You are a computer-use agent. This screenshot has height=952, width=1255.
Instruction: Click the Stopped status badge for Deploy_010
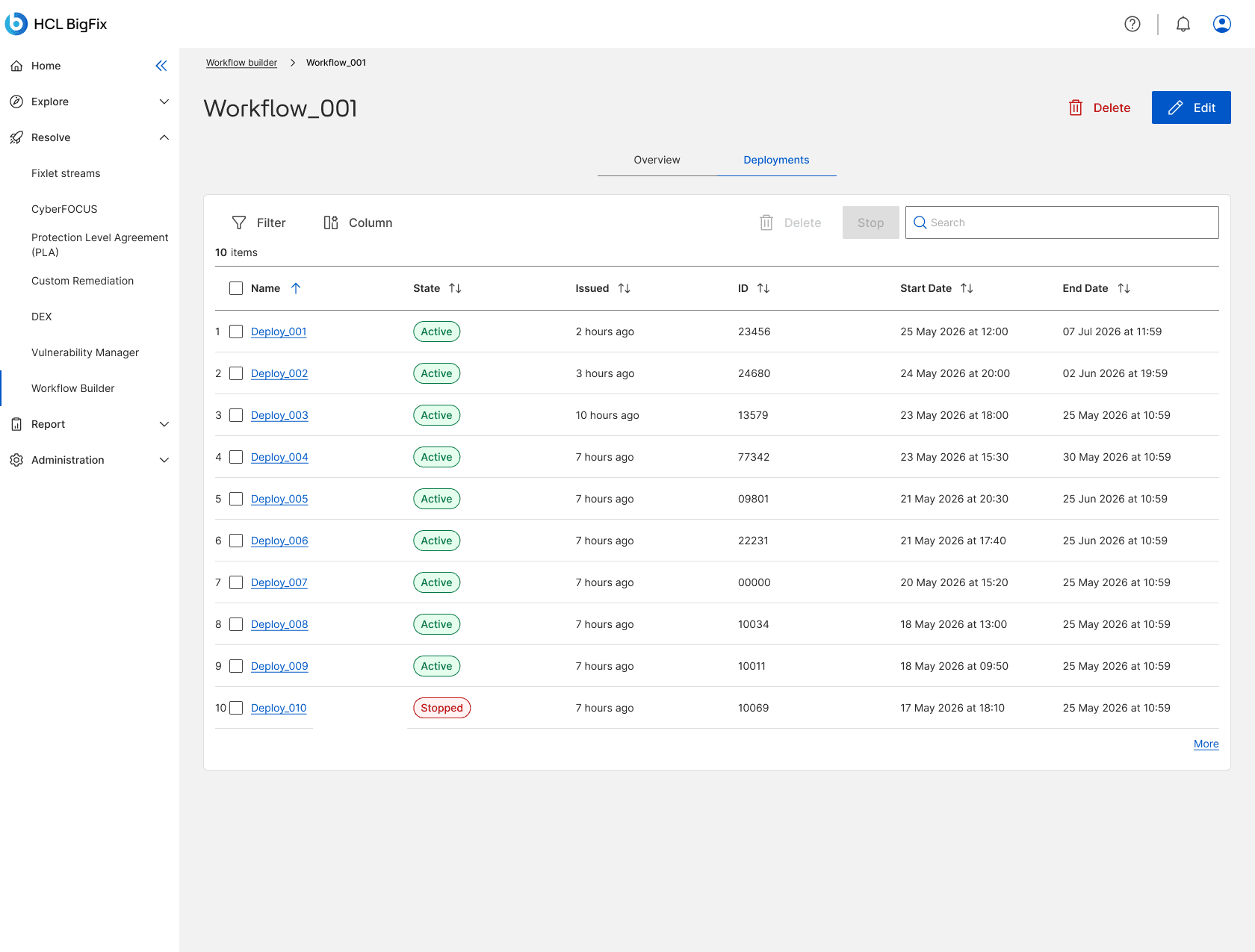pos(442,708)
